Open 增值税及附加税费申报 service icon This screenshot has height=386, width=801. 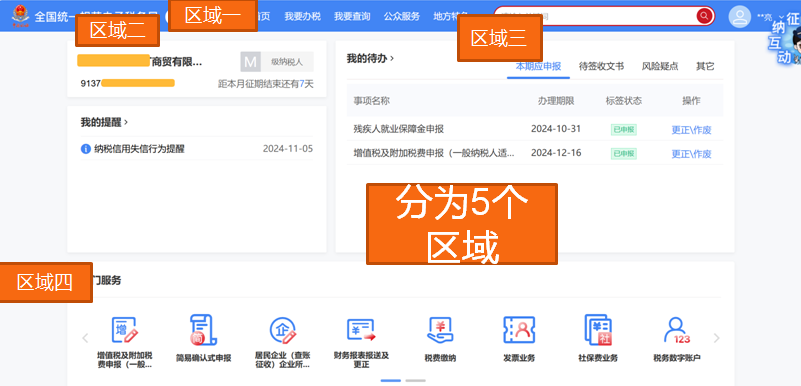tap(125, 330)
